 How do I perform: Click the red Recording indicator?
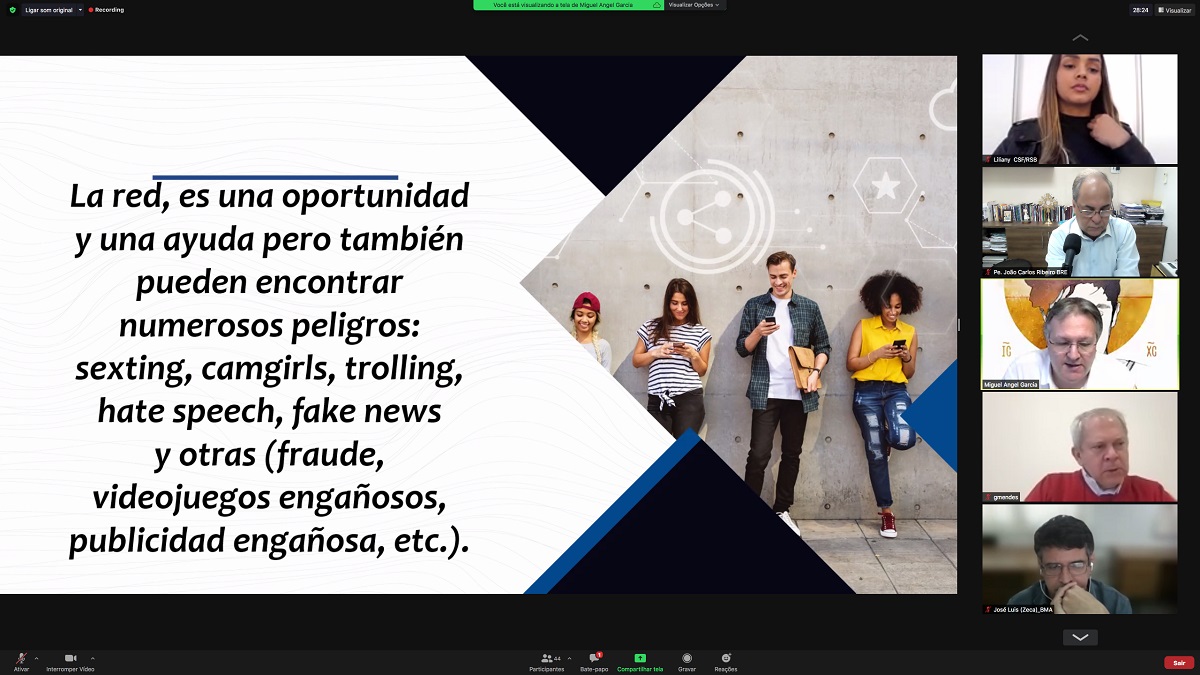pyautogui.click(x=106, y=9)
